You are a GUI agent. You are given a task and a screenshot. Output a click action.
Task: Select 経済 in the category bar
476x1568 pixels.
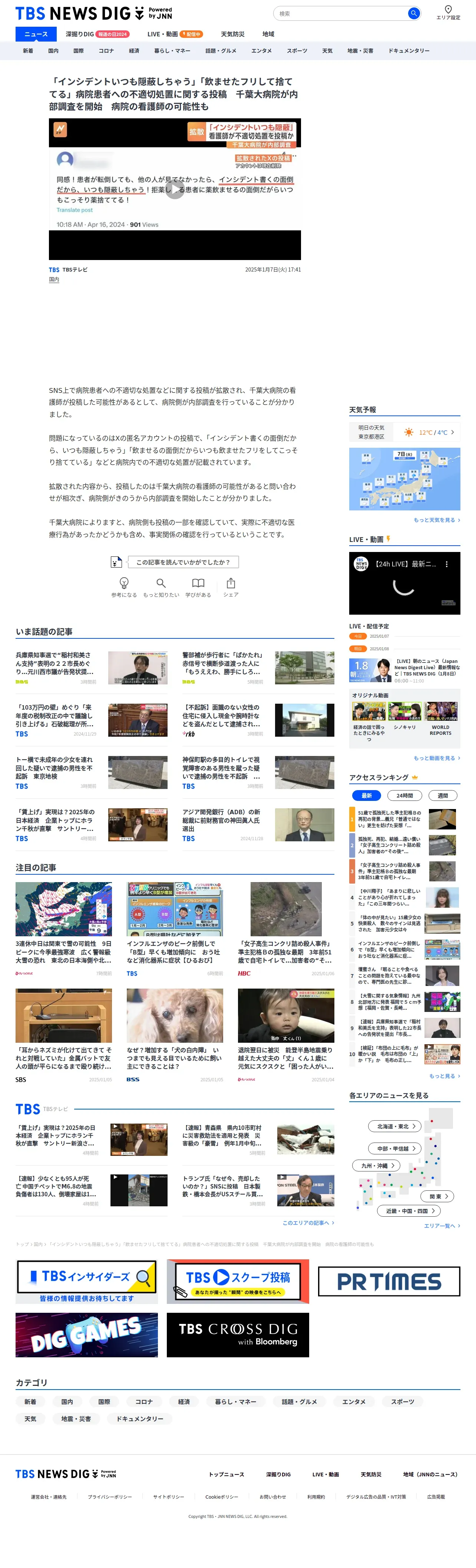(x=134, y=50)
